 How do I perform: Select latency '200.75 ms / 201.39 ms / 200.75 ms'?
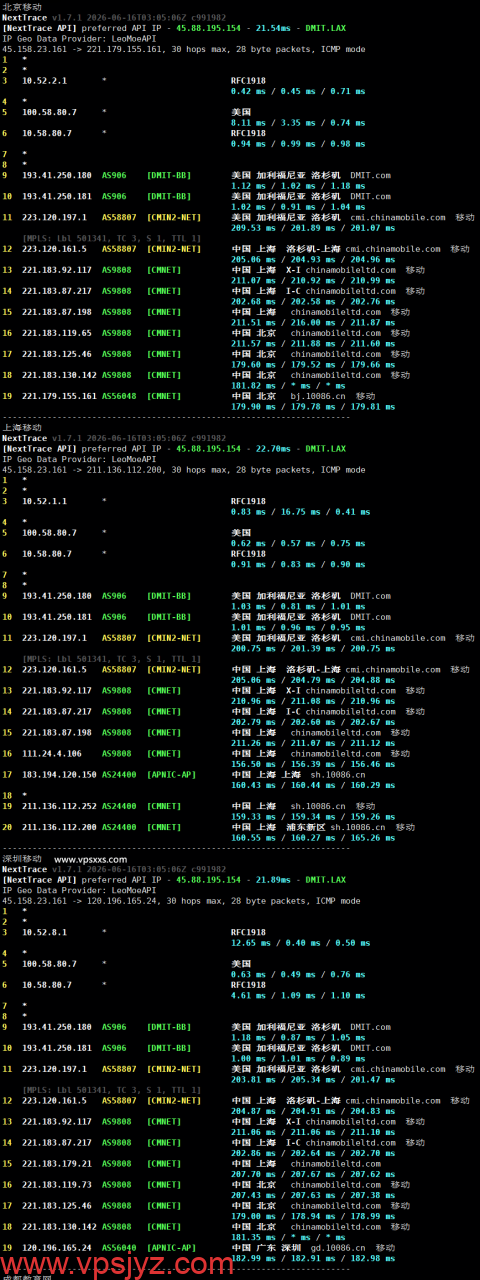[304, 647]
